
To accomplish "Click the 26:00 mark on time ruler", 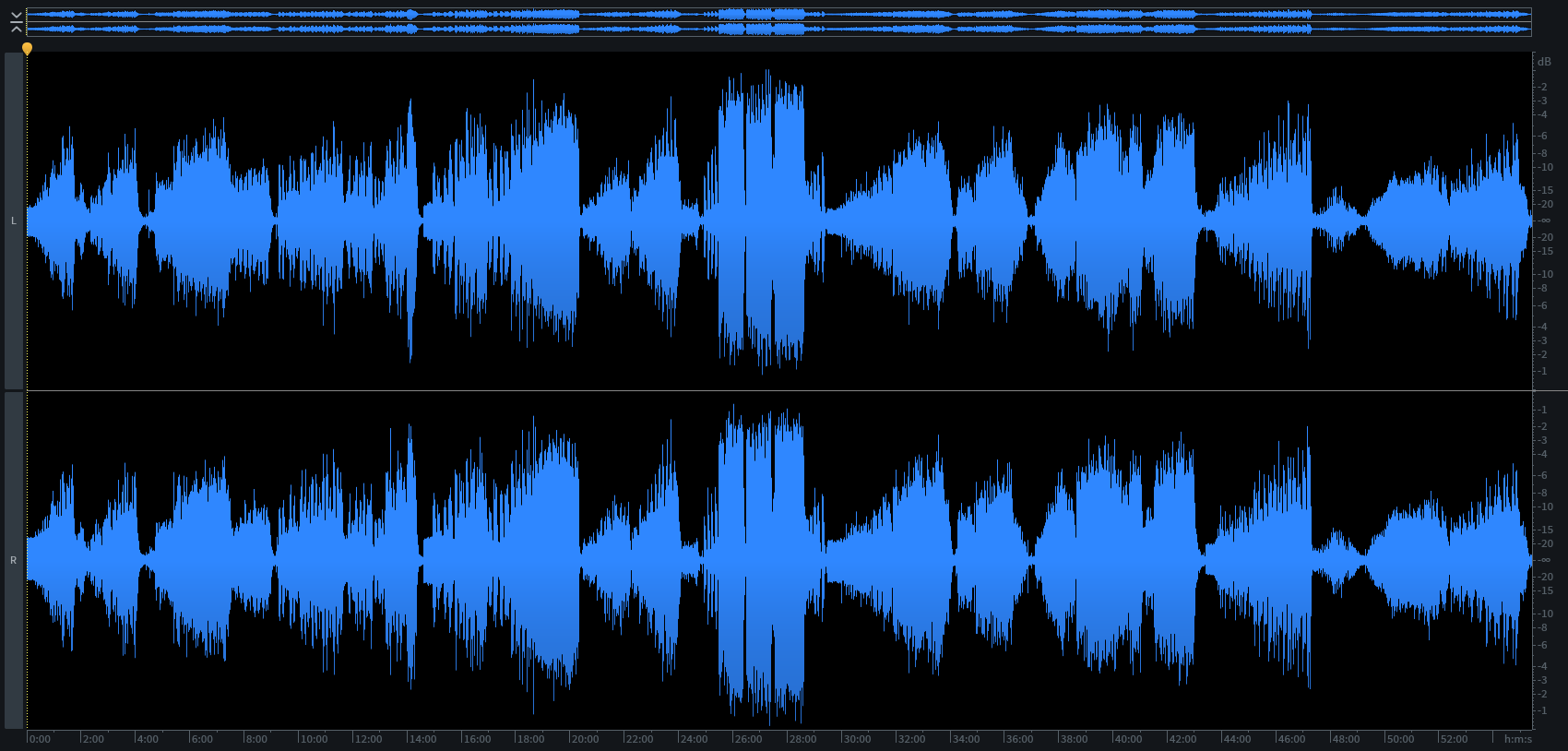I will coord(748,739).
